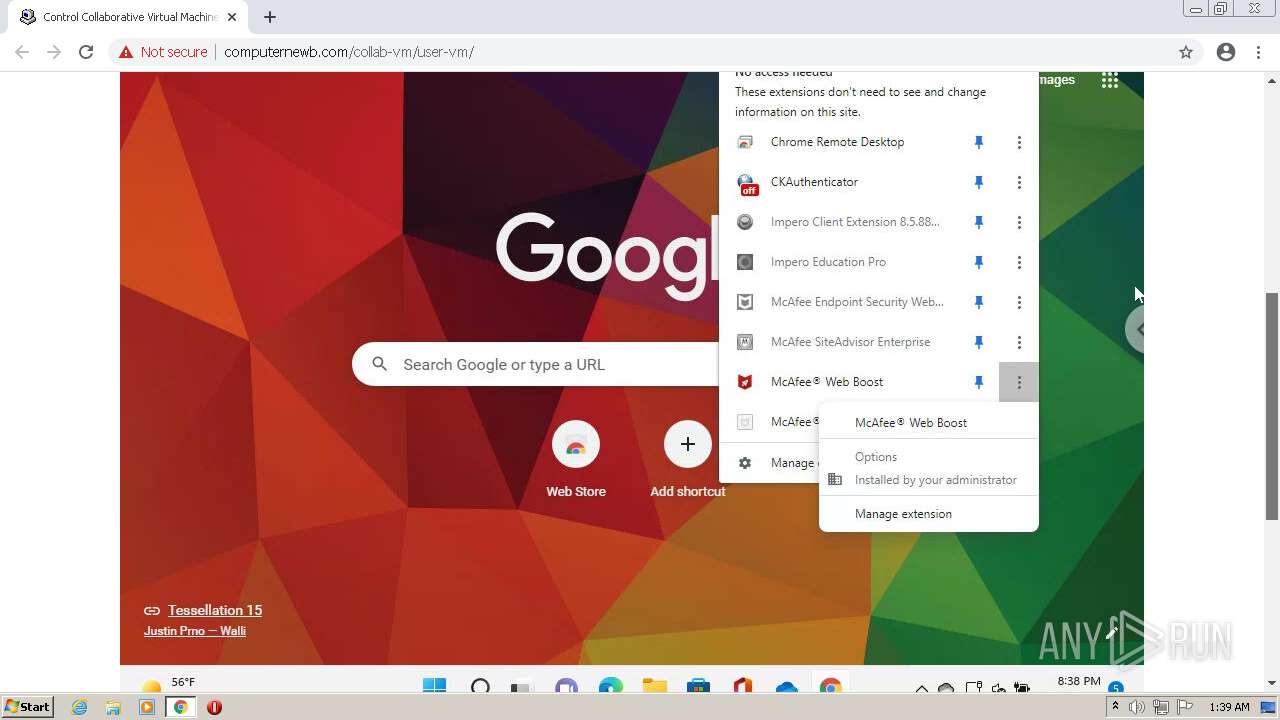Click the host clock showing 1:39 AM
The width and height of the screenshot is (1280, 720).
(1229, 707)
